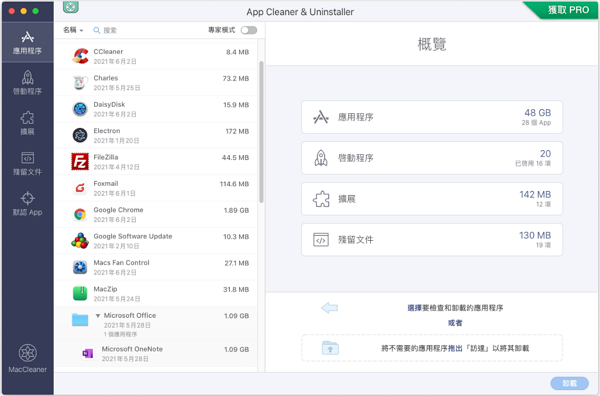Toggle the 專家模式 switch

click(249, 30)
